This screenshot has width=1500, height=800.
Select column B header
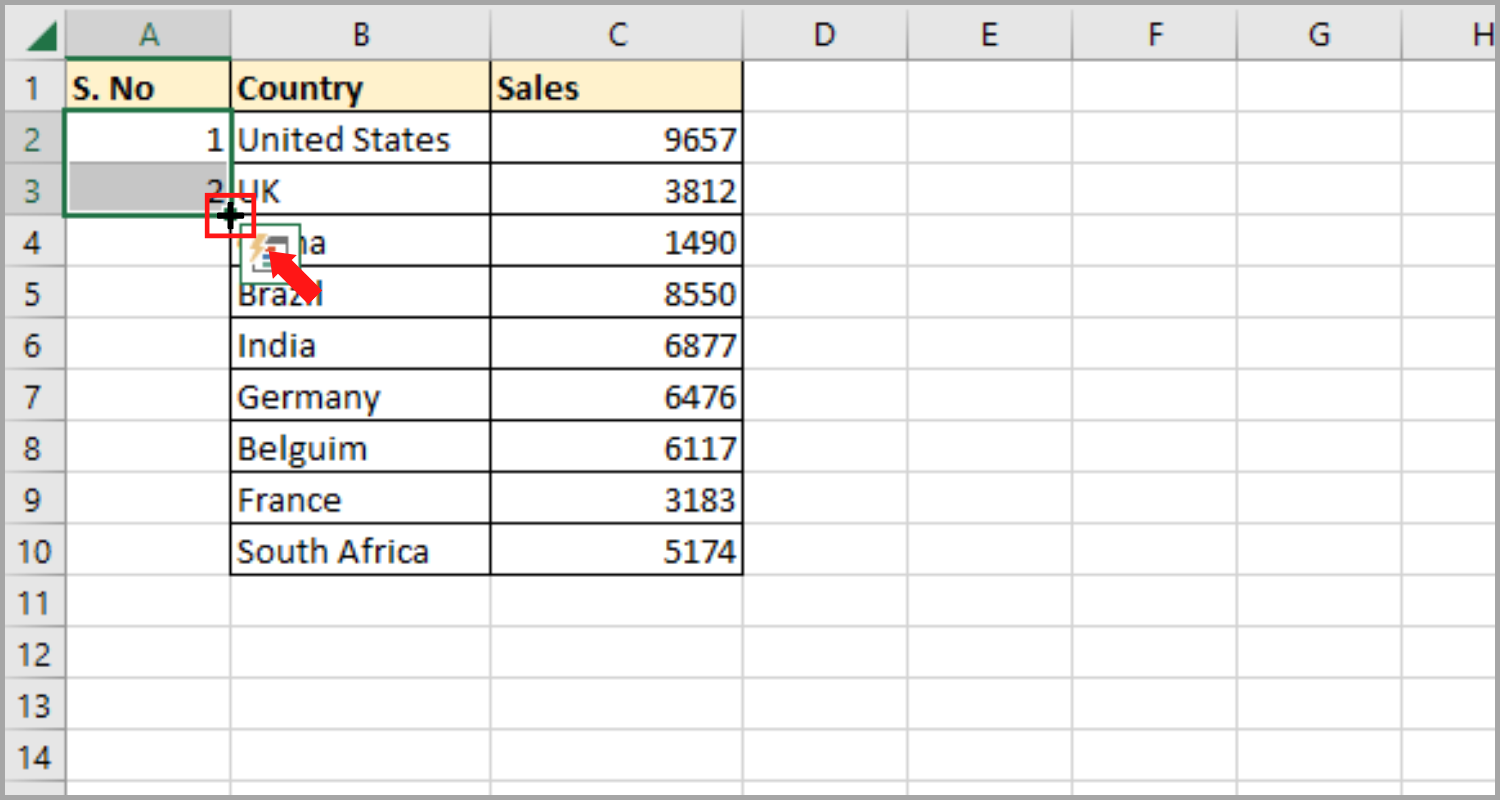pos(360,36)
